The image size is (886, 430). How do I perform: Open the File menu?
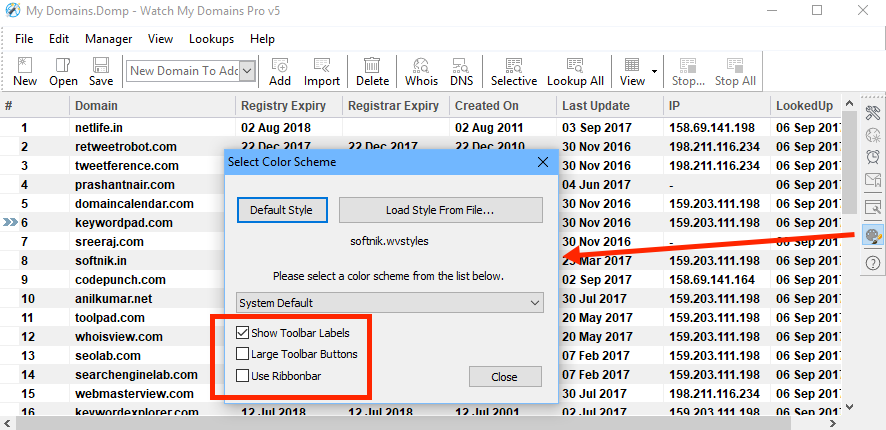click(24, 39)
